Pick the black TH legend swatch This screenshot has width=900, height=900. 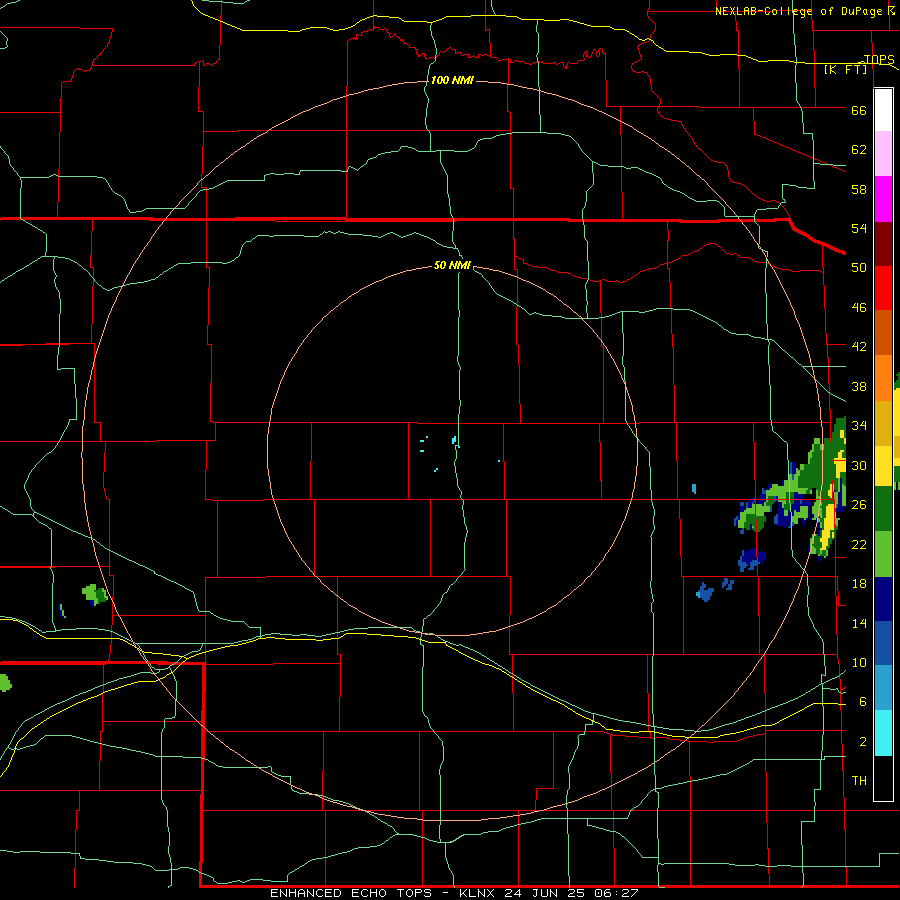coord(883,778)
